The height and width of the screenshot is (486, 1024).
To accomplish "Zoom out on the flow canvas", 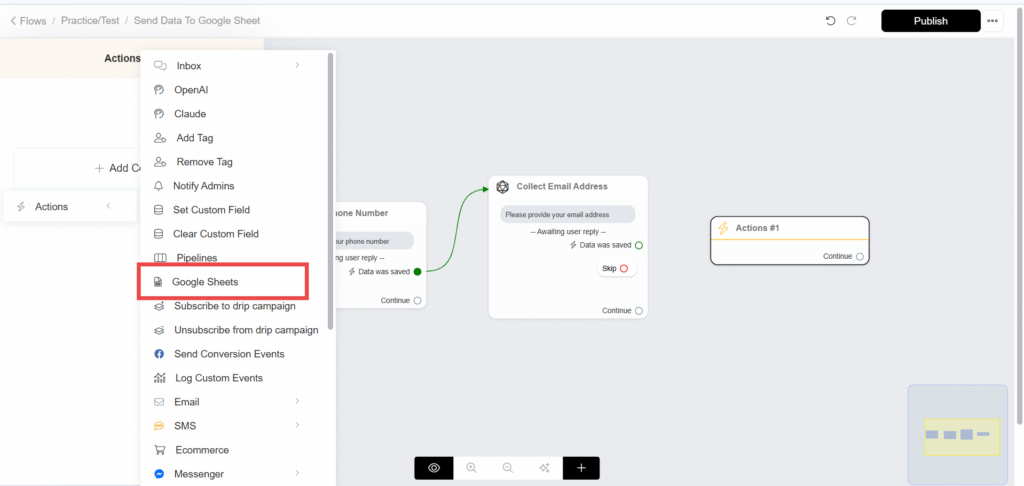I will (x=508, y=467).
